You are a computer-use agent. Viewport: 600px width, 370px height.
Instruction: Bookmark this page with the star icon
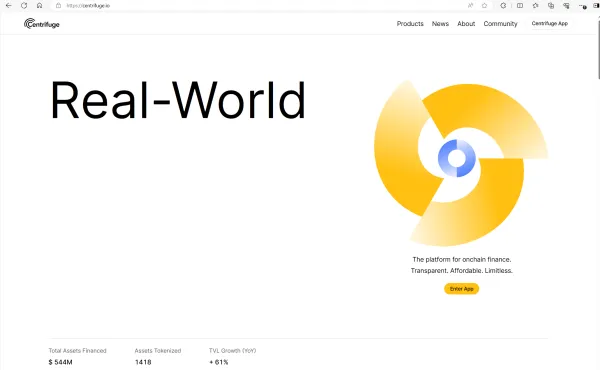(x=484, y=5)
